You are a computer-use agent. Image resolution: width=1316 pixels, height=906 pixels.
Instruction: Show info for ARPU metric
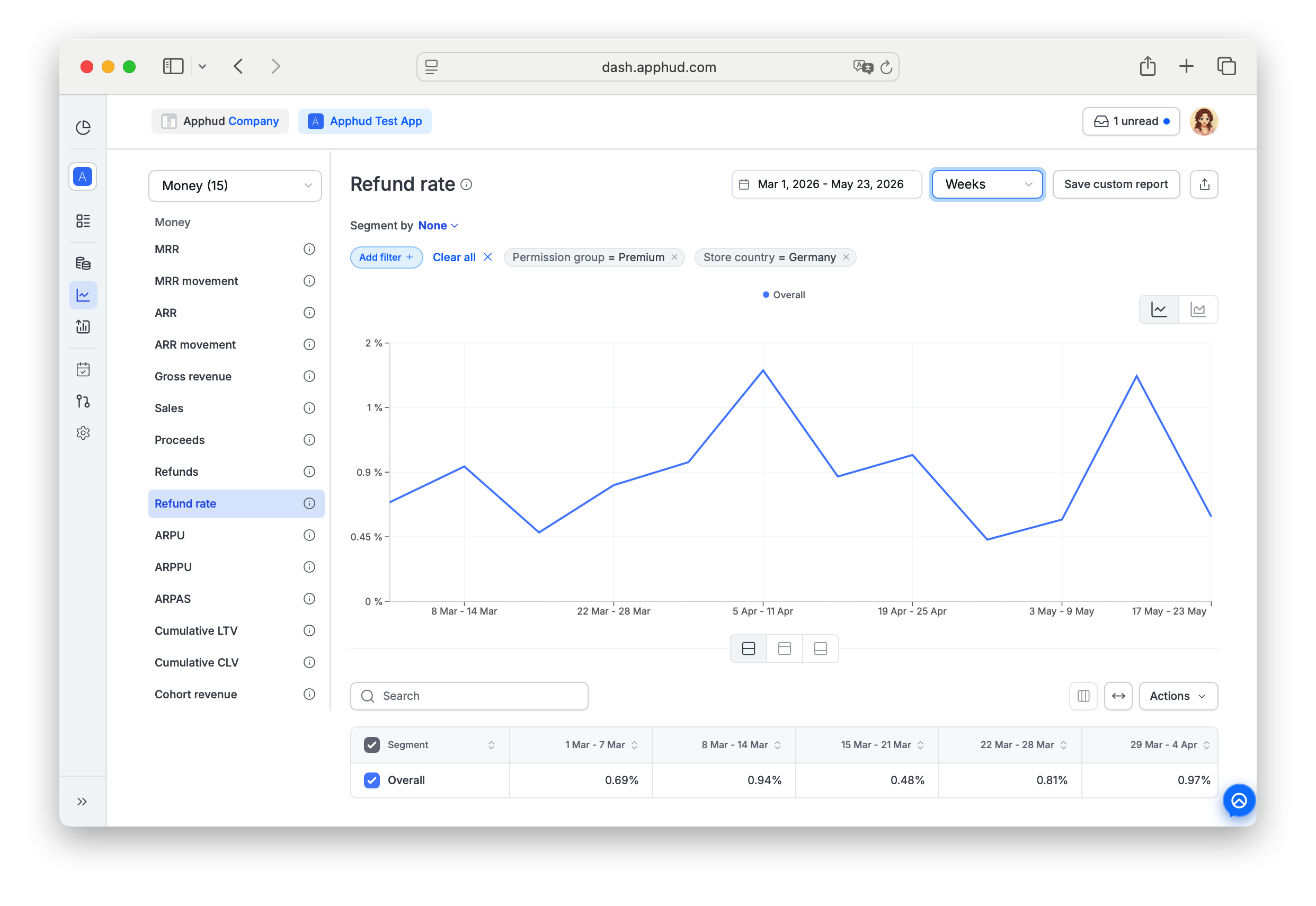309,535
